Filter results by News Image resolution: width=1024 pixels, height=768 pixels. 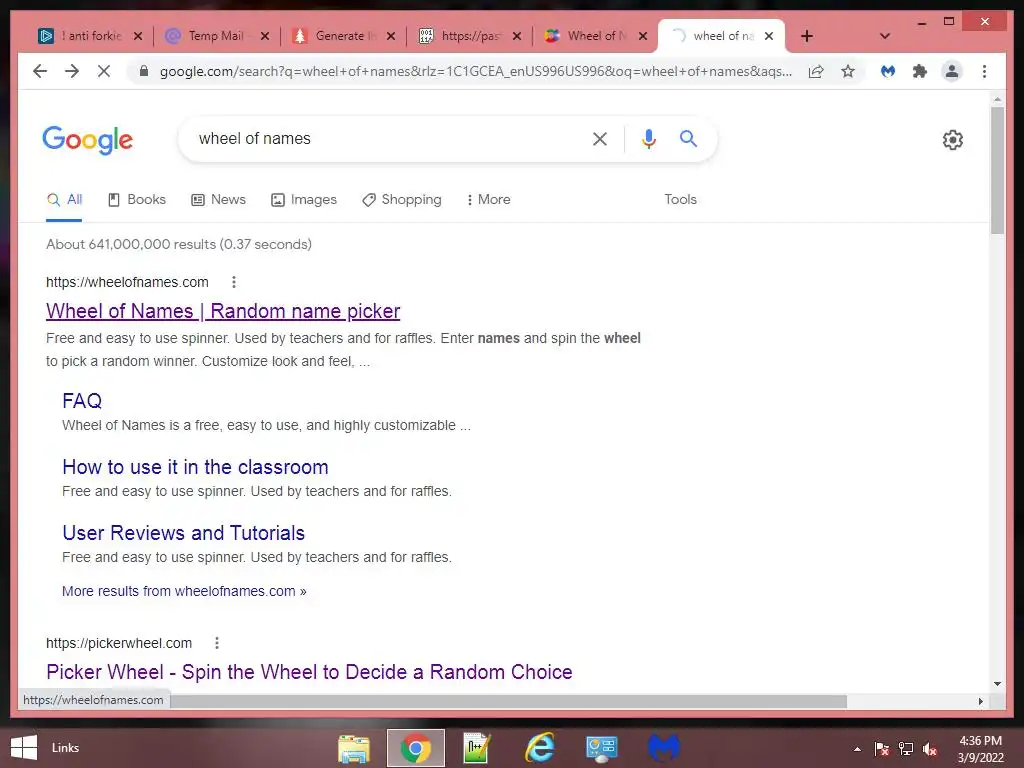point(218,200)
